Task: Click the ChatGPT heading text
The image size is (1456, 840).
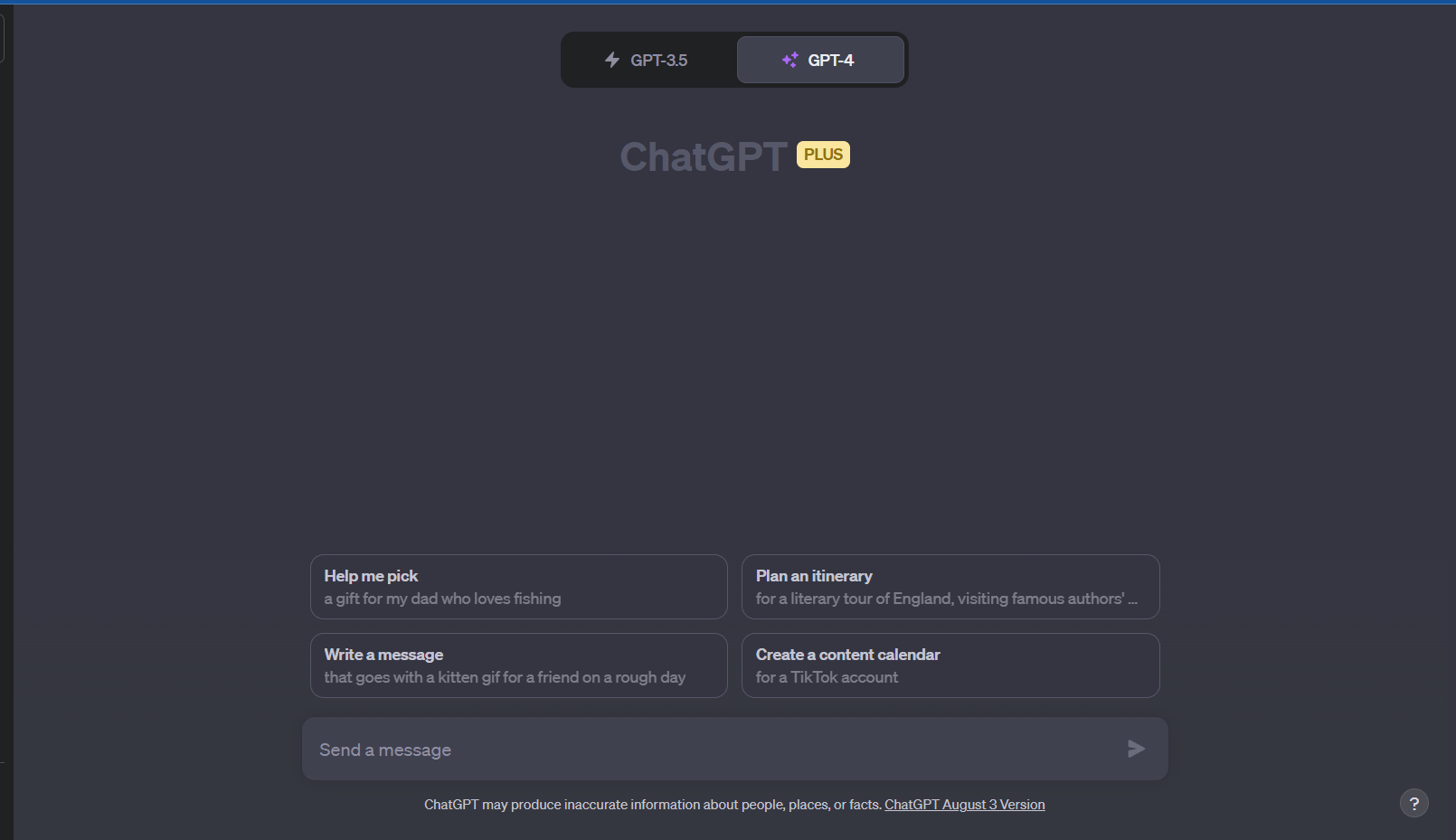Action: click(704, 156)
